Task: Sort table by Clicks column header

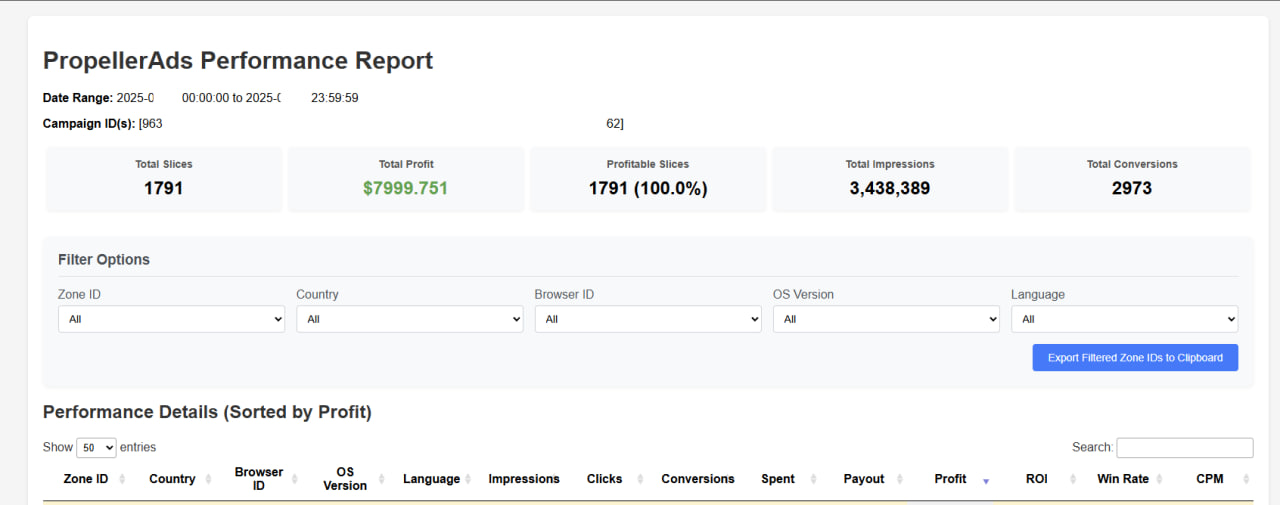Action: click(604, 479)
